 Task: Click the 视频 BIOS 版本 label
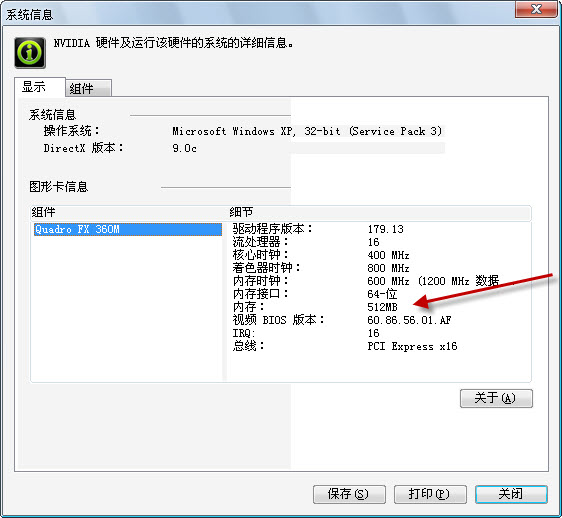[x=278, y=320]
